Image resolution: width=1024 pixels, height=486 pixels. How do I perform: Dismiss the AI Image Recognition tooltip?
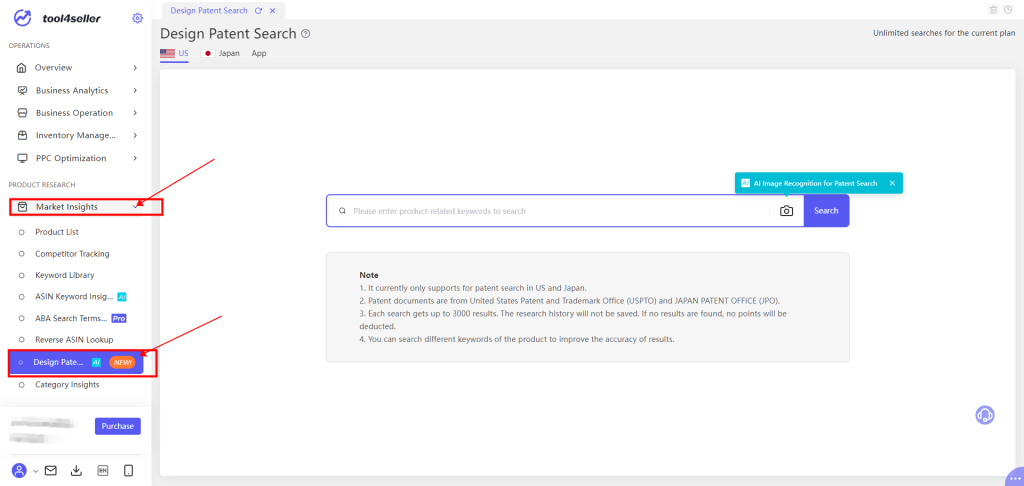(892, 183)
